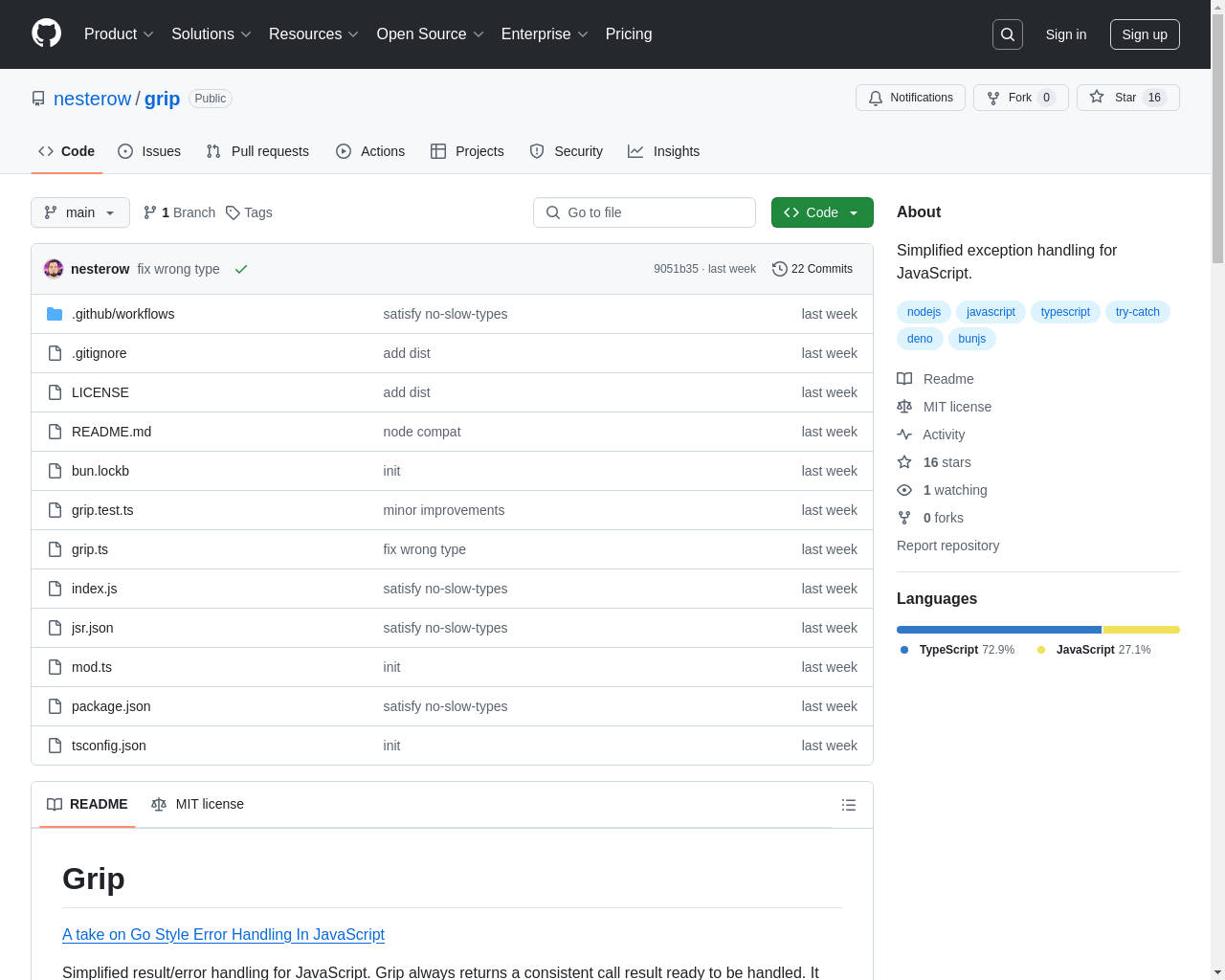Open commit hash 9051b35

[x=676, y=269]
